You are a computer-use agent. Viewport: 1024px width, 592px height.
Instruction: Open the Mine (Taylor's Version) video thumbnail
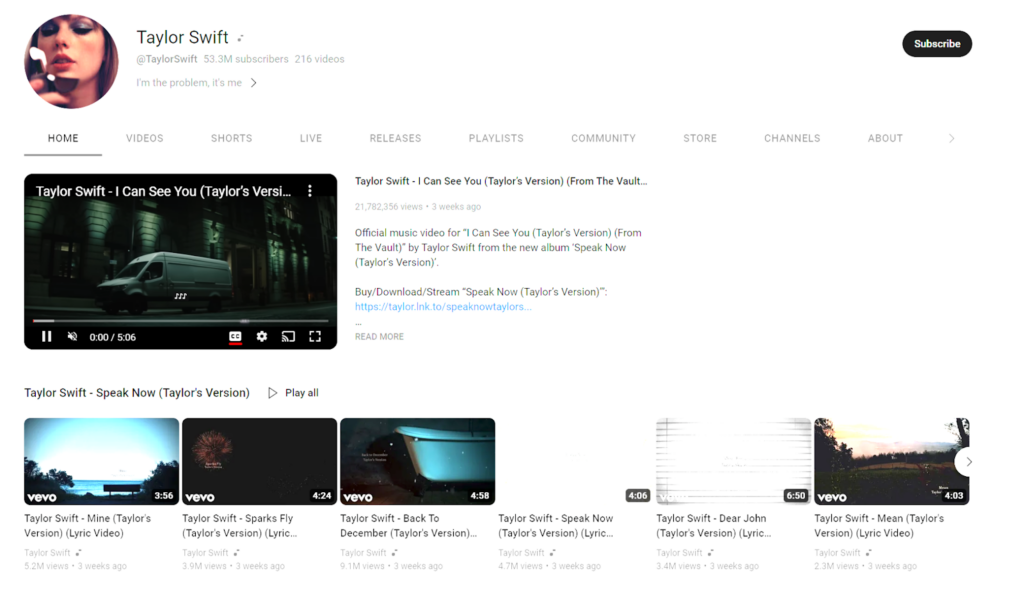(101, 461)
